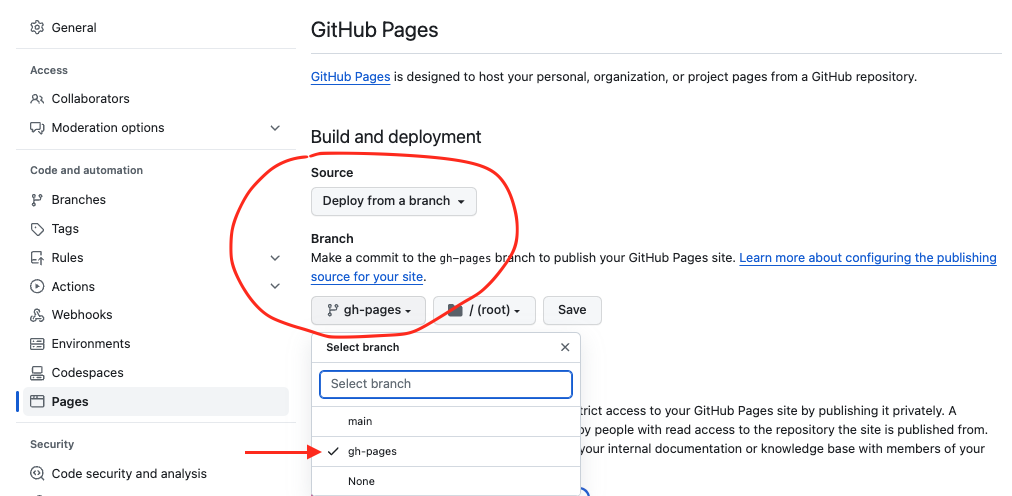Open the GitHub Pages documentation link
Screen dimensions: 1012x496
(350, 77)
